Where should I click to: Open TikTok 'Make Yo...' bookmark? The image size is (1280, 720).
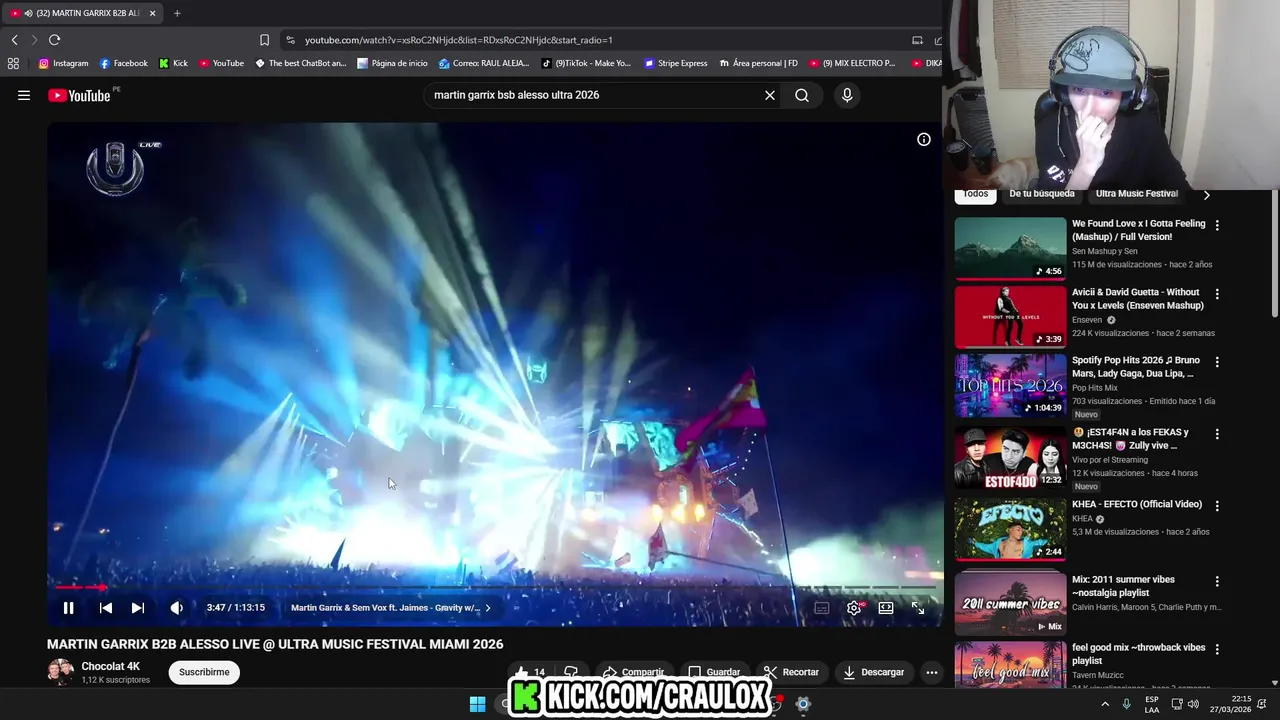[x=586, y=63]
